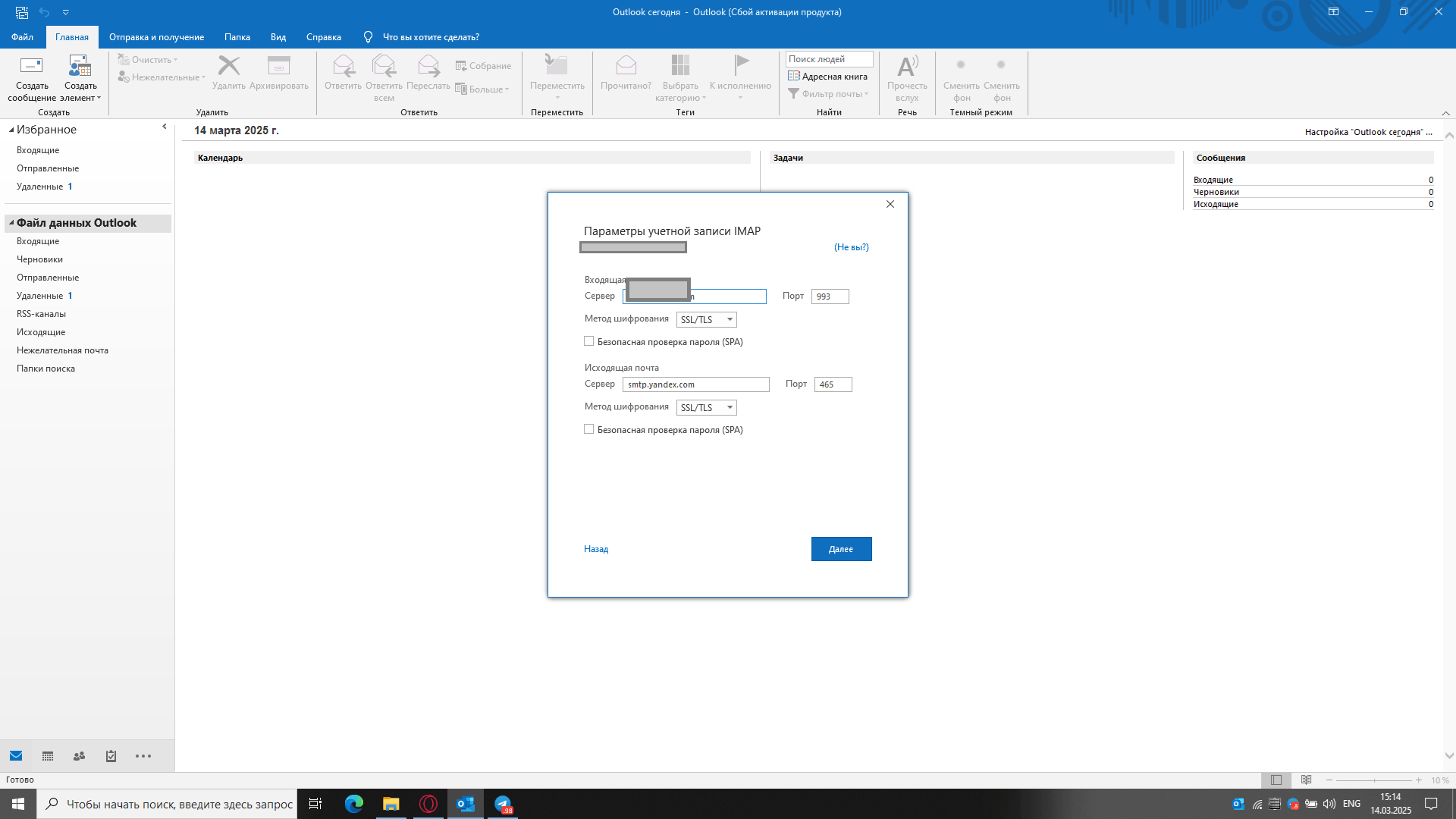1456x819 pixels.
Task: Open Tasks view in navigation bar
Action: (x=111, y=756)
